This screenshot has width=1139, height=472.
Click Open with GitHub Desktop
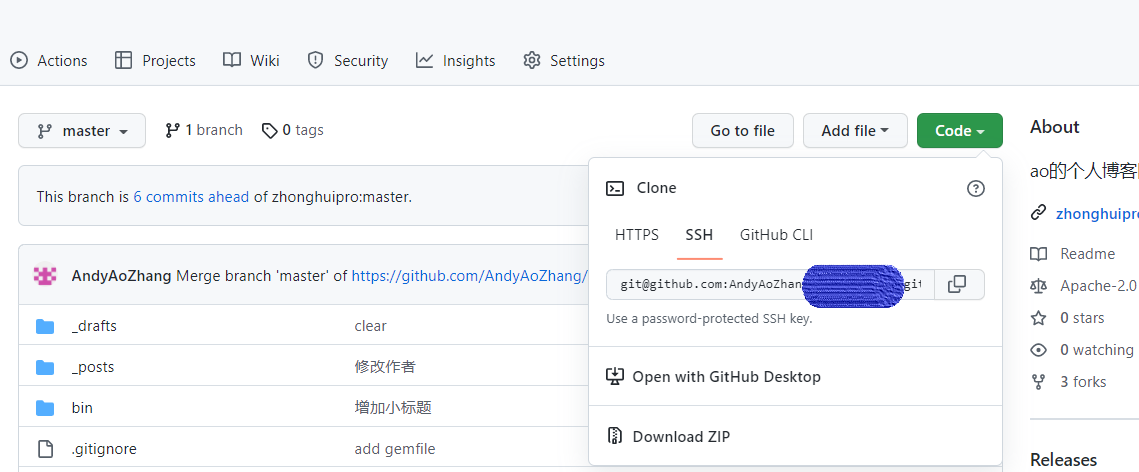click(726, 377)
